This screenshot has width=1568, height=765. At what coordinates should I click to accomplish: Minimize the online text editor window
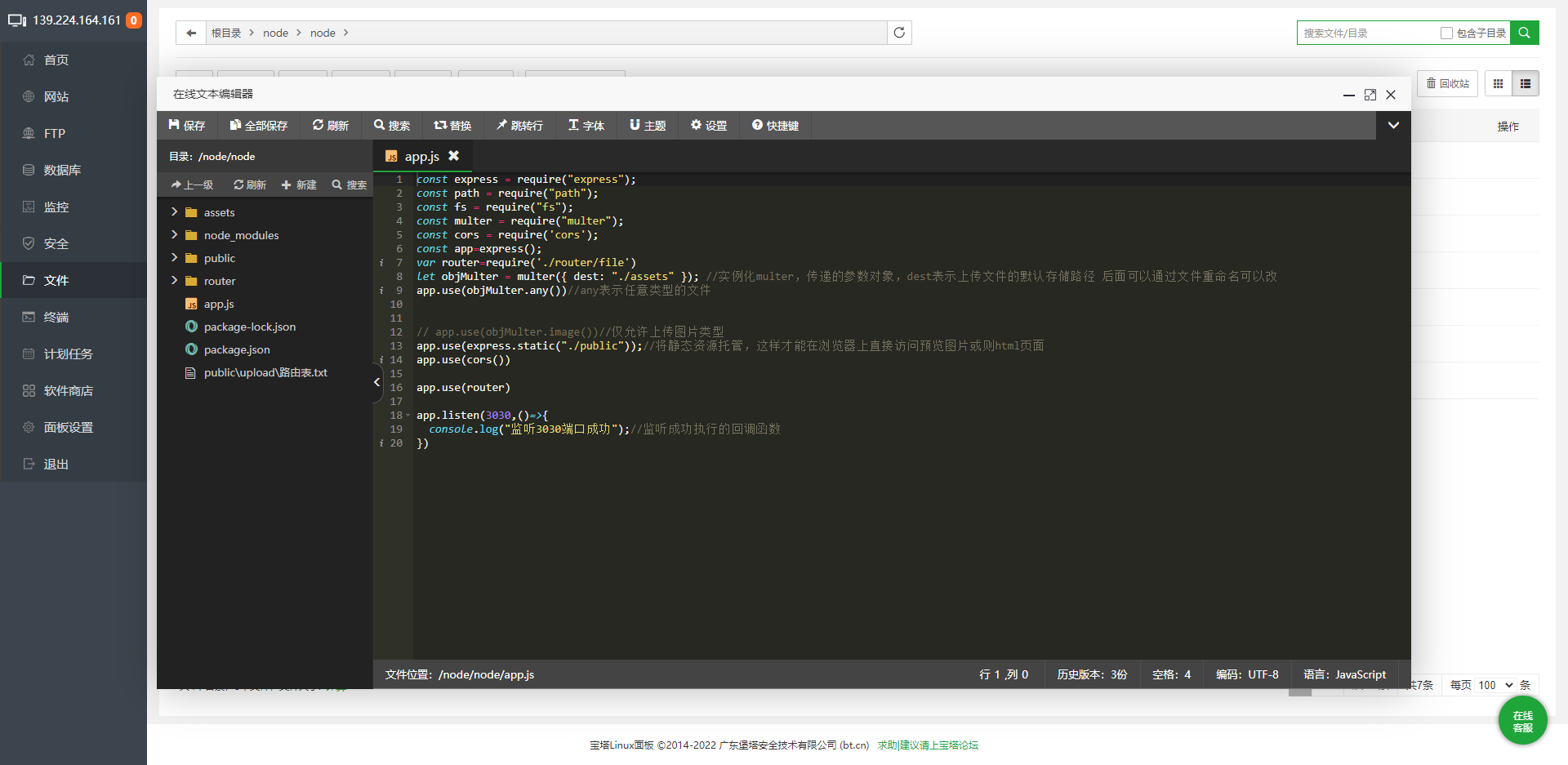tap(1349, 95)
